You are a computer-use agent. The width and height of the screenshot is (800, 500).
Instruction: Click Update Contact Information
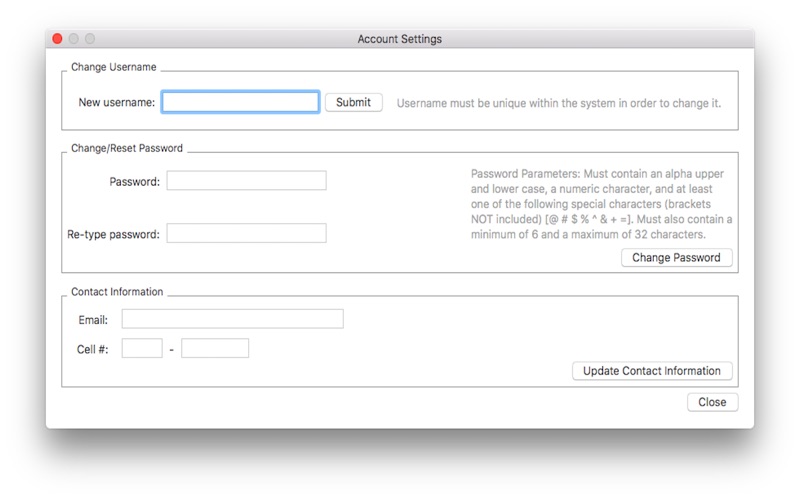[x=652, y=371]
